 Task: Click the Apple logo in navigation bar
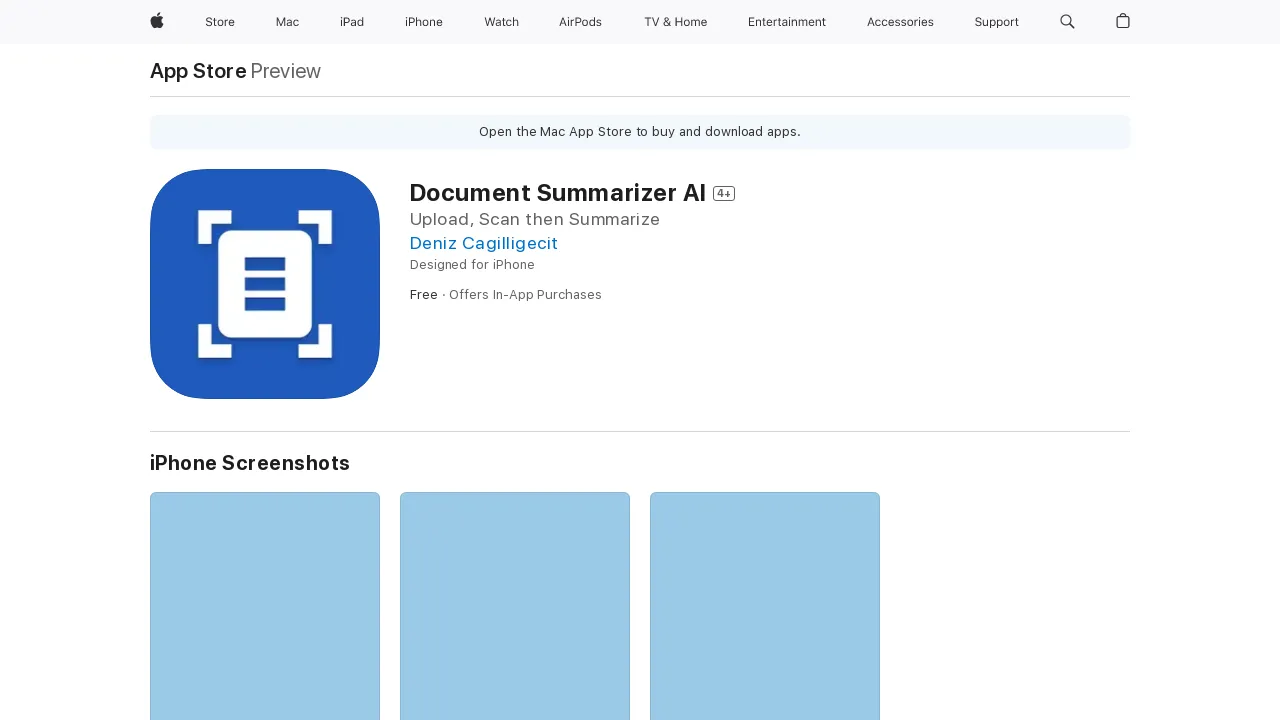click(x=156, y=22)
